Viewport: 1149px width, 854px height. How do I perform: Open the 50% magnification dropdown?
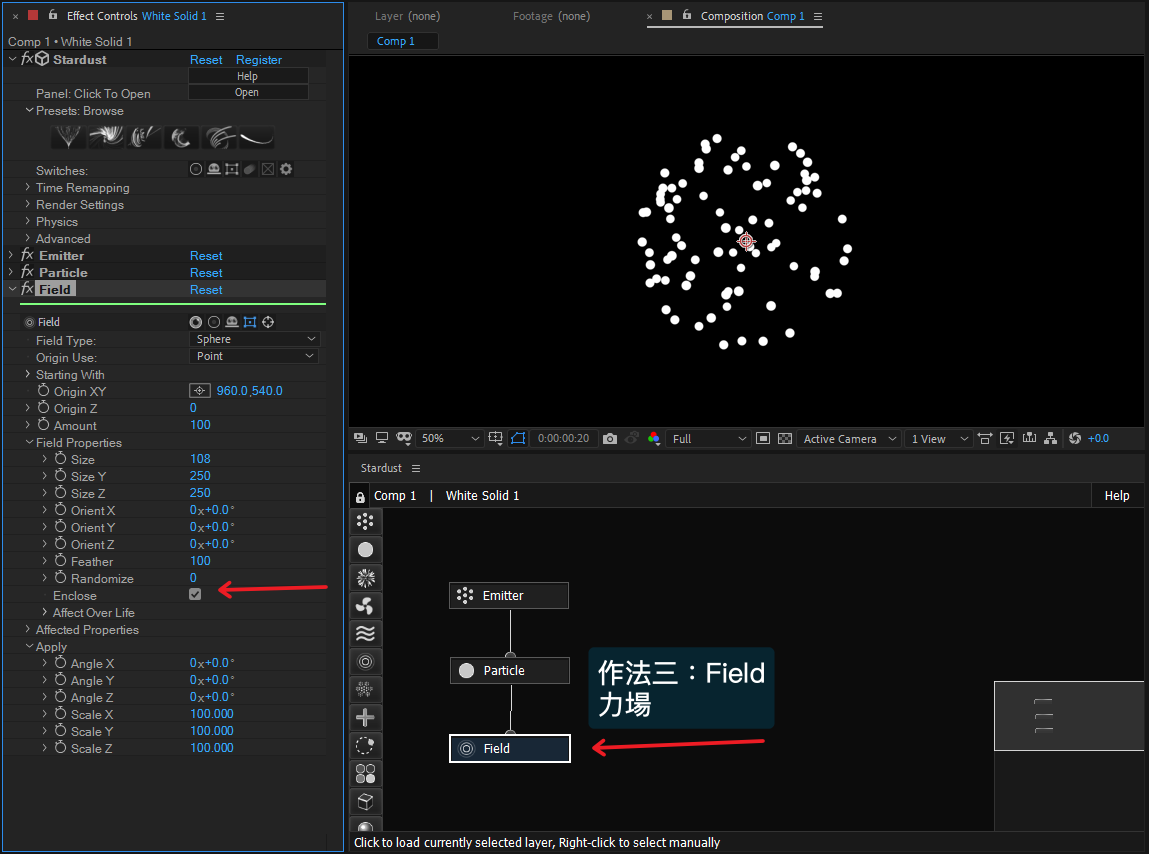click(450, 438)
